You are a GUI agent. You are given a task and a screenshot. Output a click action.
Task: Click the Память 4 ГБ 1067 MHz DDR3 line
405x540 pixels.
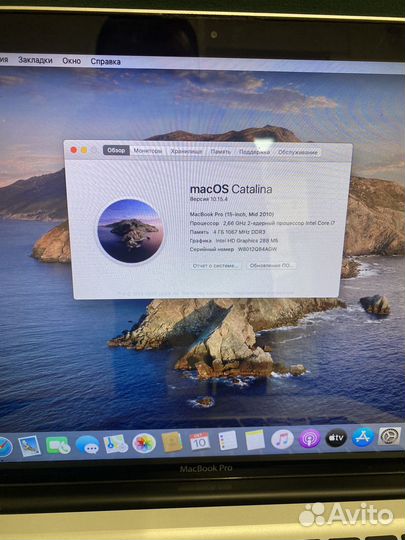coord(227,232)
